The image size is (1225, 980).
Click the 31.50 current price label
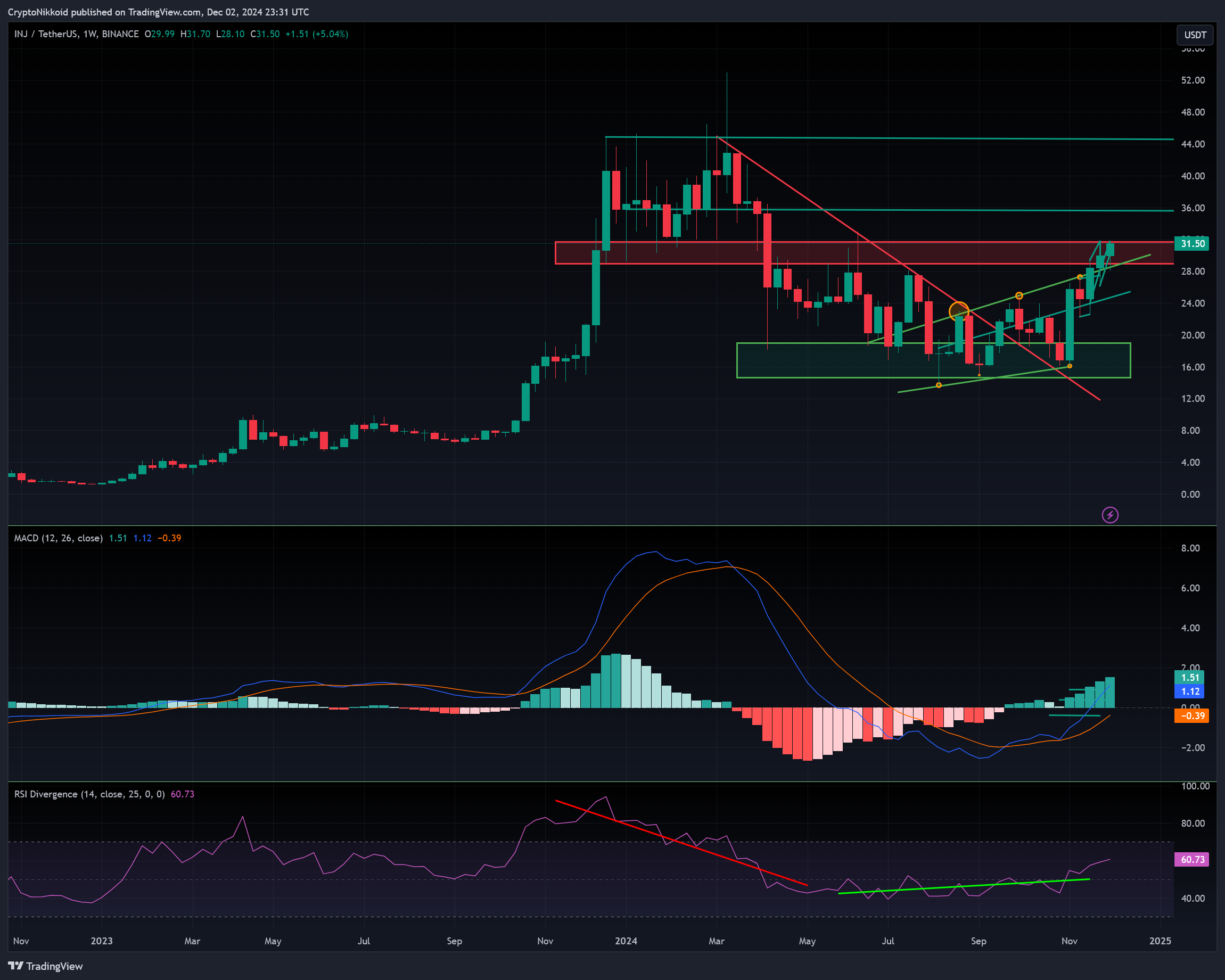[x=1191, y=244]
